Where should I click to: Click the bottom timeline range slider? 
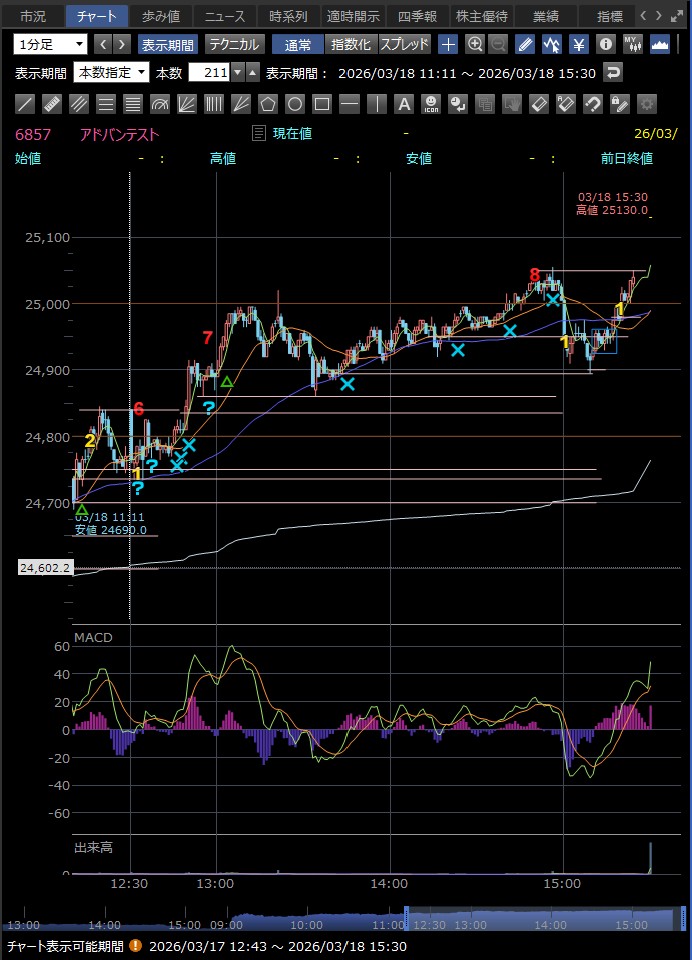(x=530, y=922)
